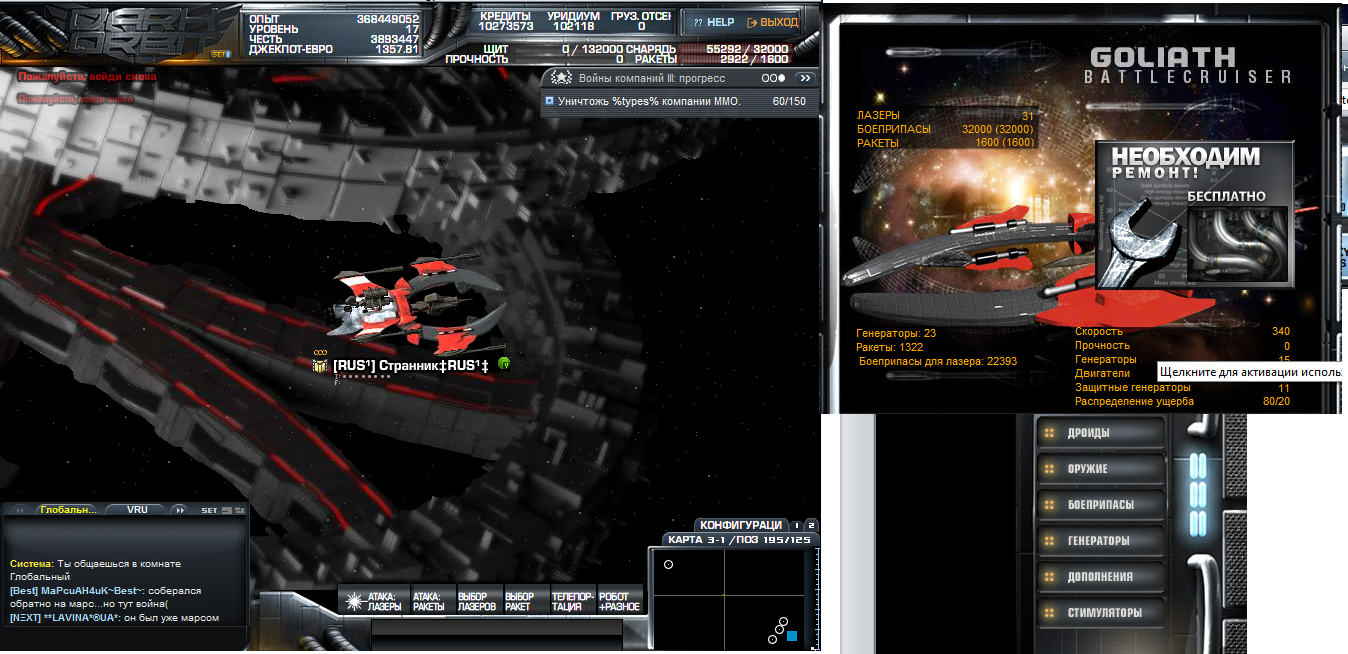Click the laurel star icon in quest header
The height and width of the screenshot is (654, 1348).
pyautogui.click(x=561, y=78)
